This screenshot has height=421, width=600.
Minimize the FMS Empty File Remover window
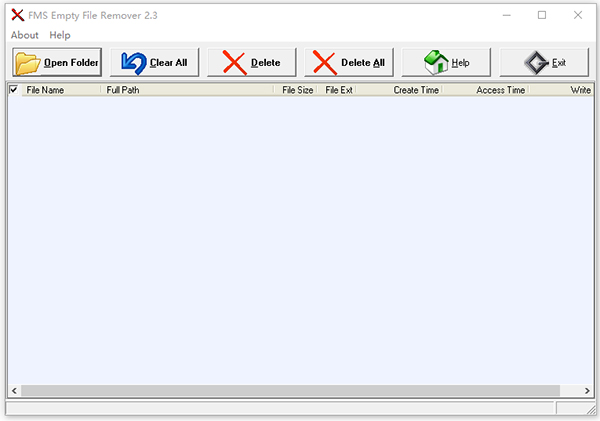507,15
